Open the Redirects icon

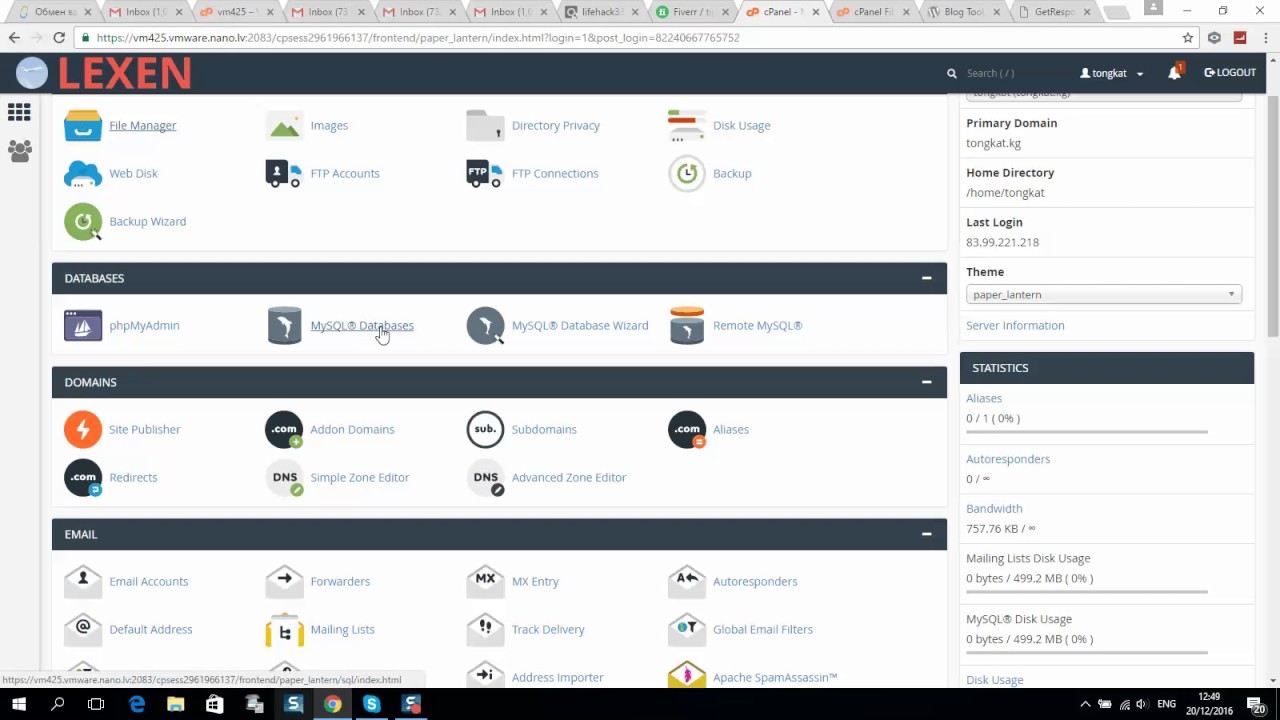tap(83, 477)
